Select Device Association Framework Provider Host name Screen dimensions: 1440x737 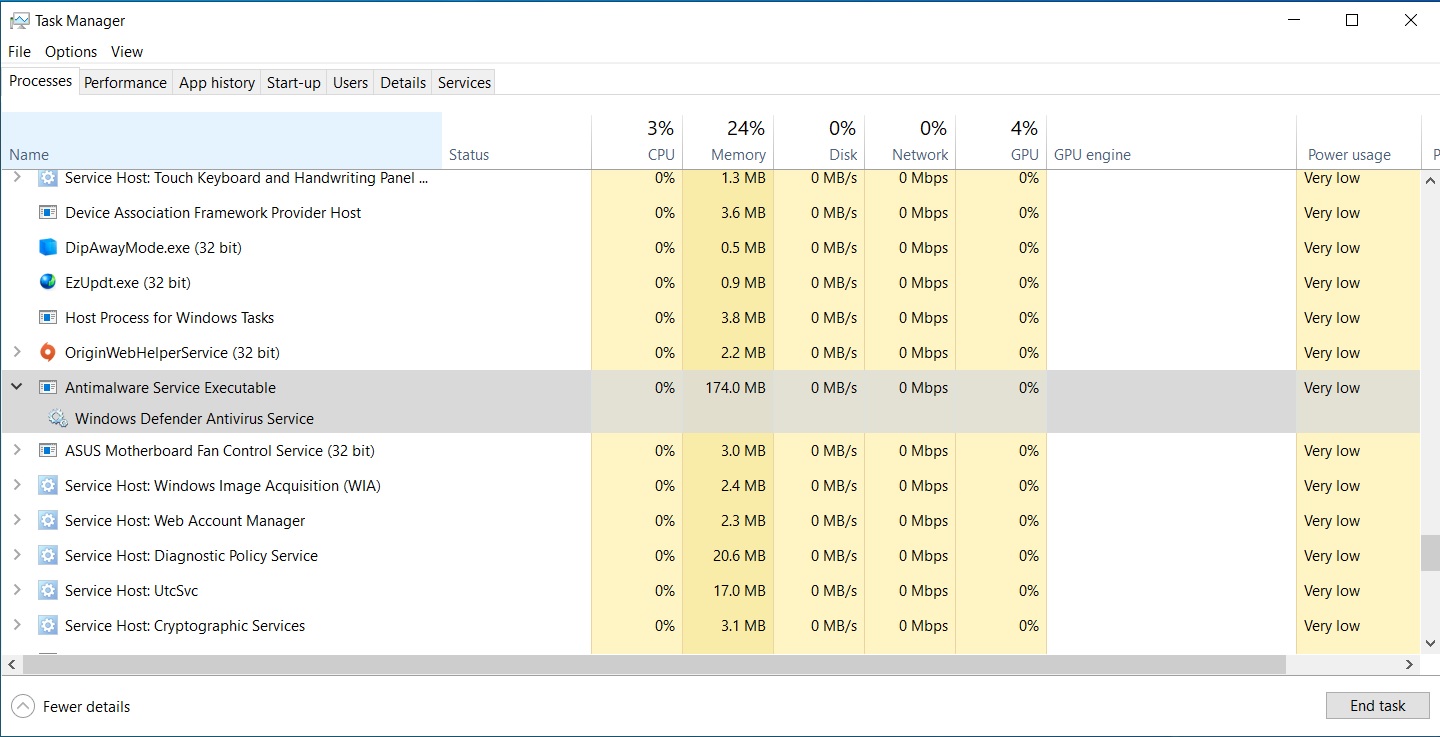(x=213, y=213)
